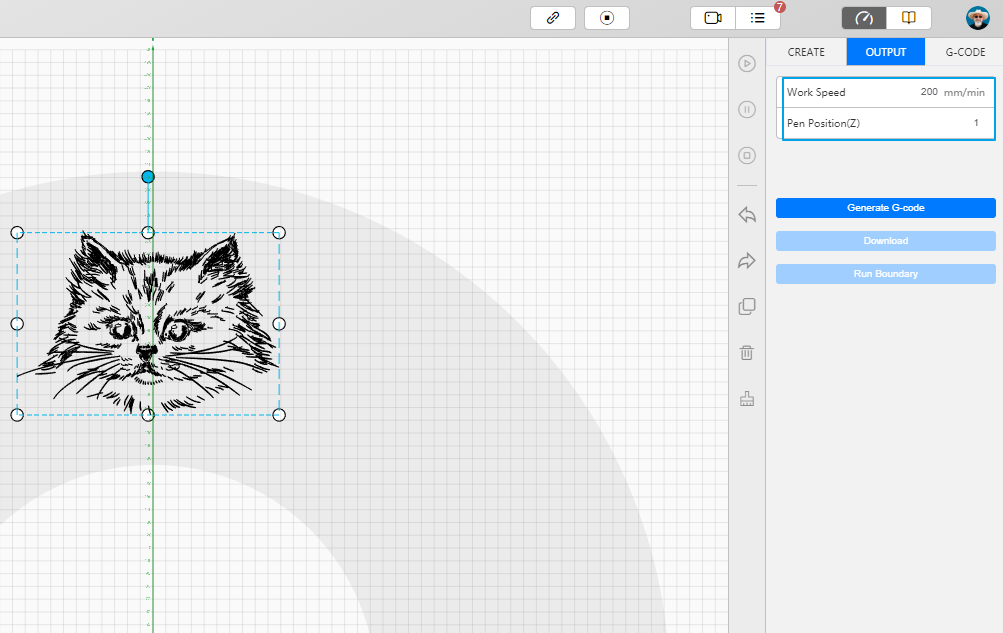Image resolution: width=1003 pixels, height=633 pixels.
Task: Open the user profile avatar
Action: [977, 18]
